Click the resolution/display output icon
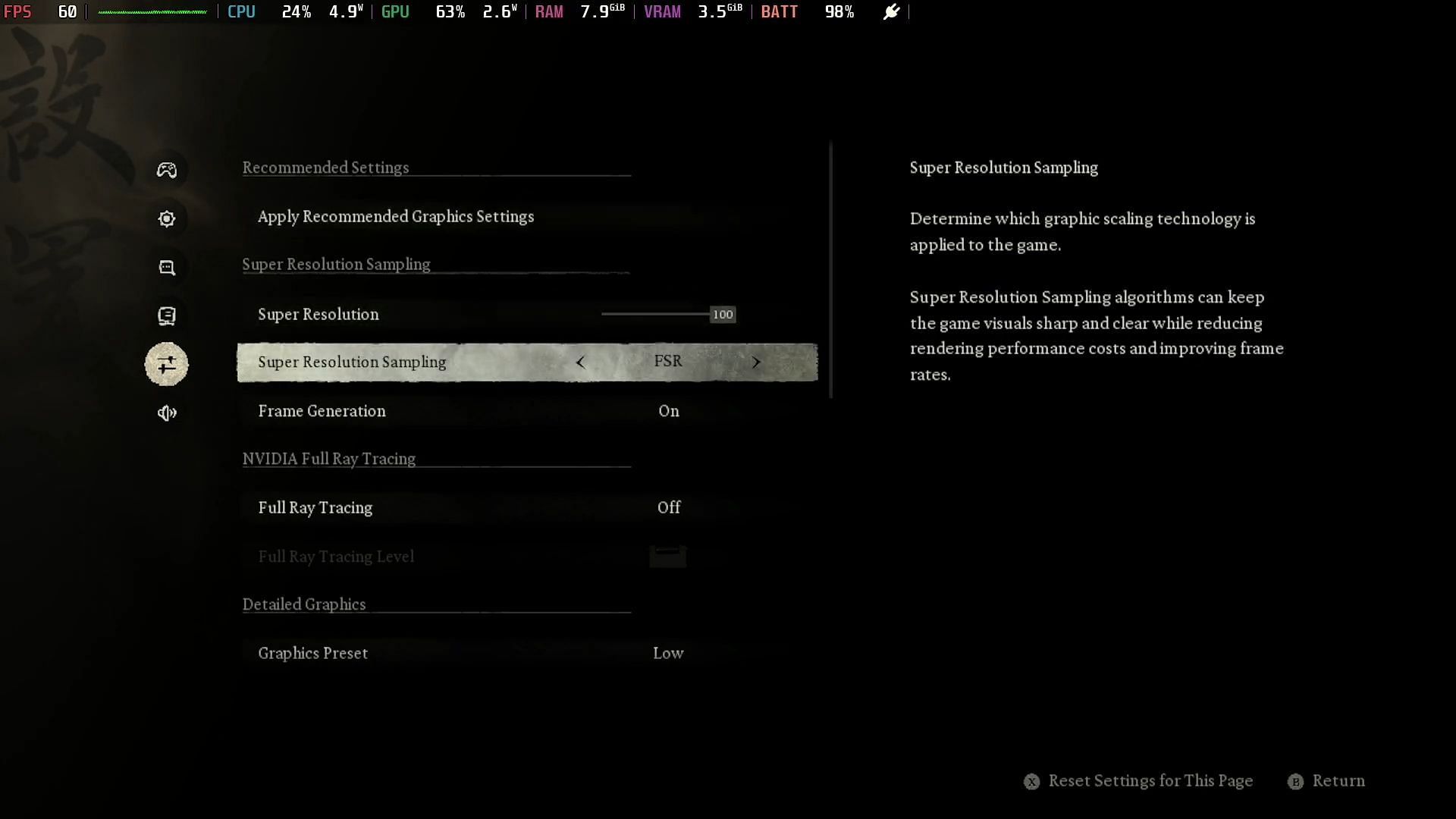This screenshot has height=819, width=1456. (x=167, y=317)
